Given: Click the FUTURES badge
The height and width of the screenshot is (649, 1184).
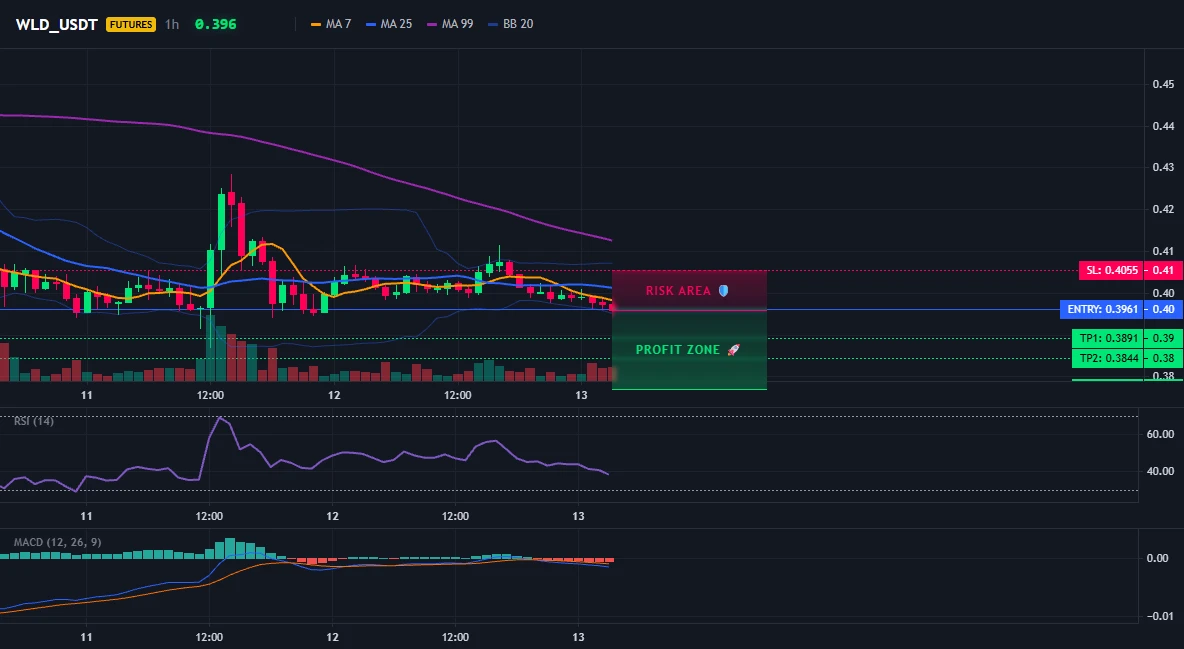Looking at the screenshot, I should coord(131,24).
